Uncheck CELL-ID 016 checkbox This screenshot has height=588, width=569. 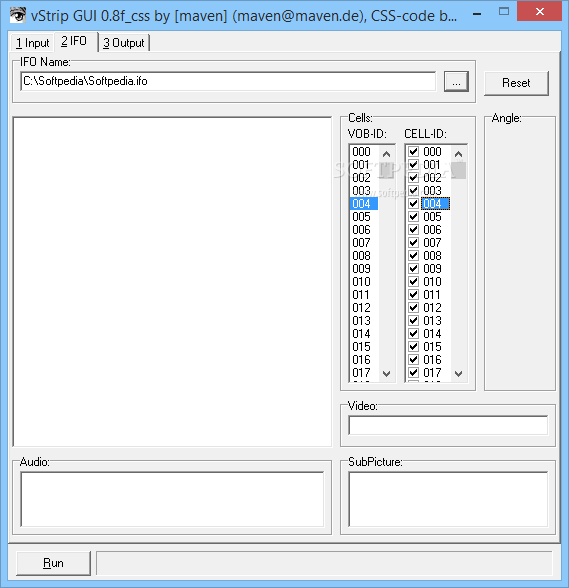[x=413, y=360]
